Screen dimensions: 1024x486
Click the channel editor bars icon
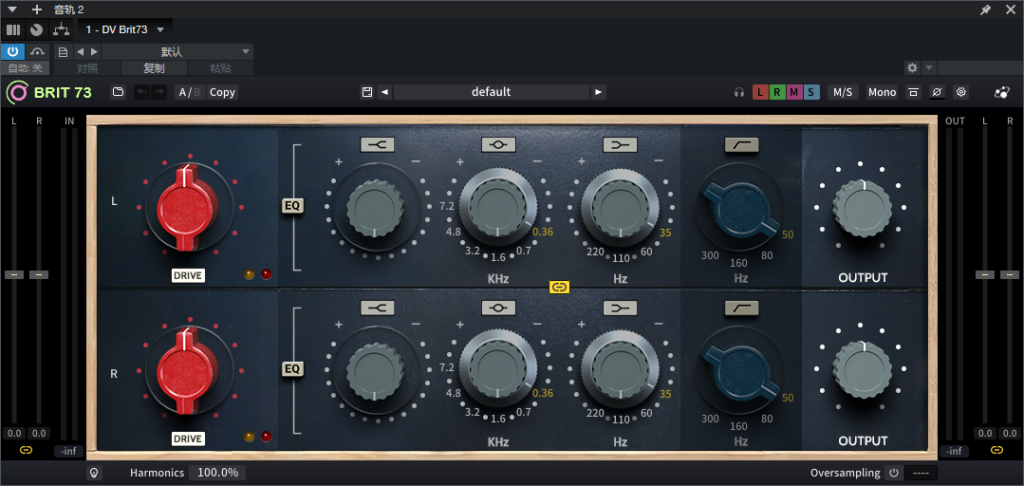13,29
